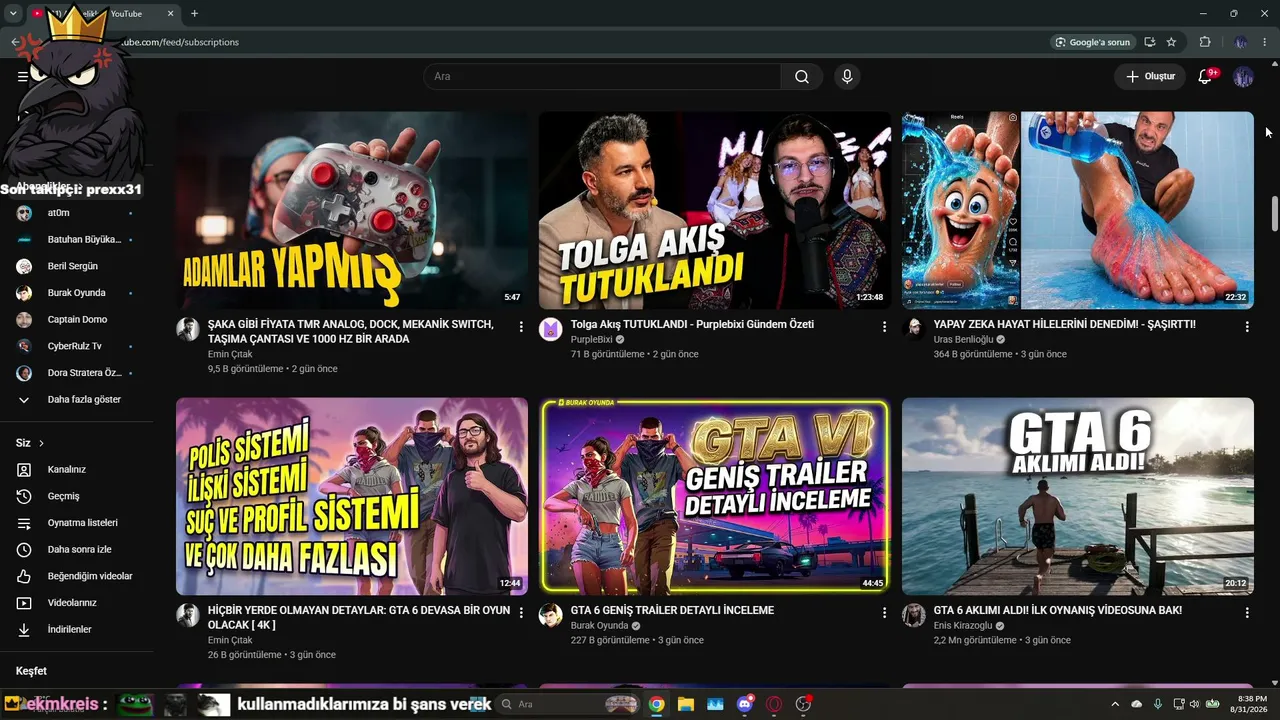This screenshot has width=1280, height=720.
Task: Play the ADAMLAR YAPMIŞ controller thumbnail
Action: 352,210
